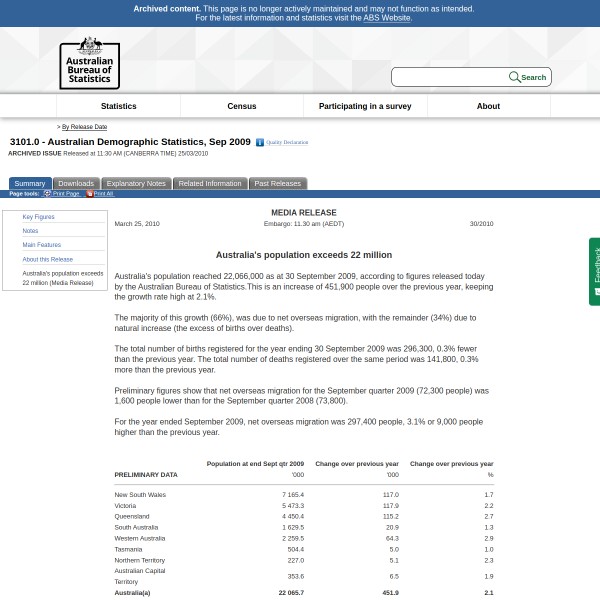600x600 pixels.
Task: Click the Print All icon
Action: pyautogui.click(x=88, y=194)
